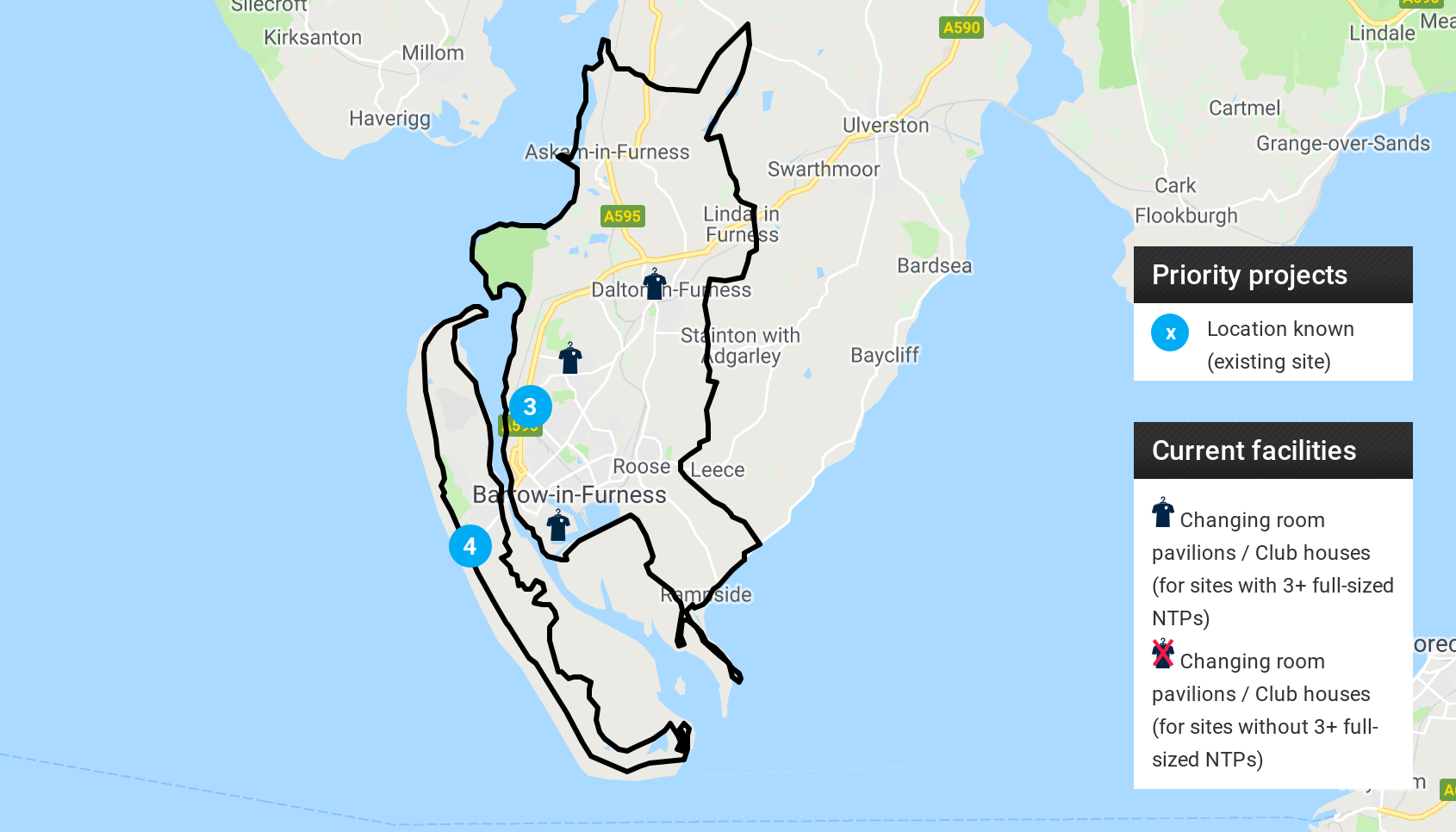Click the Grange-over-Sands label
Image resolution: width=1456 pixels, height=832 pixels.
[x=1342, y=144]
